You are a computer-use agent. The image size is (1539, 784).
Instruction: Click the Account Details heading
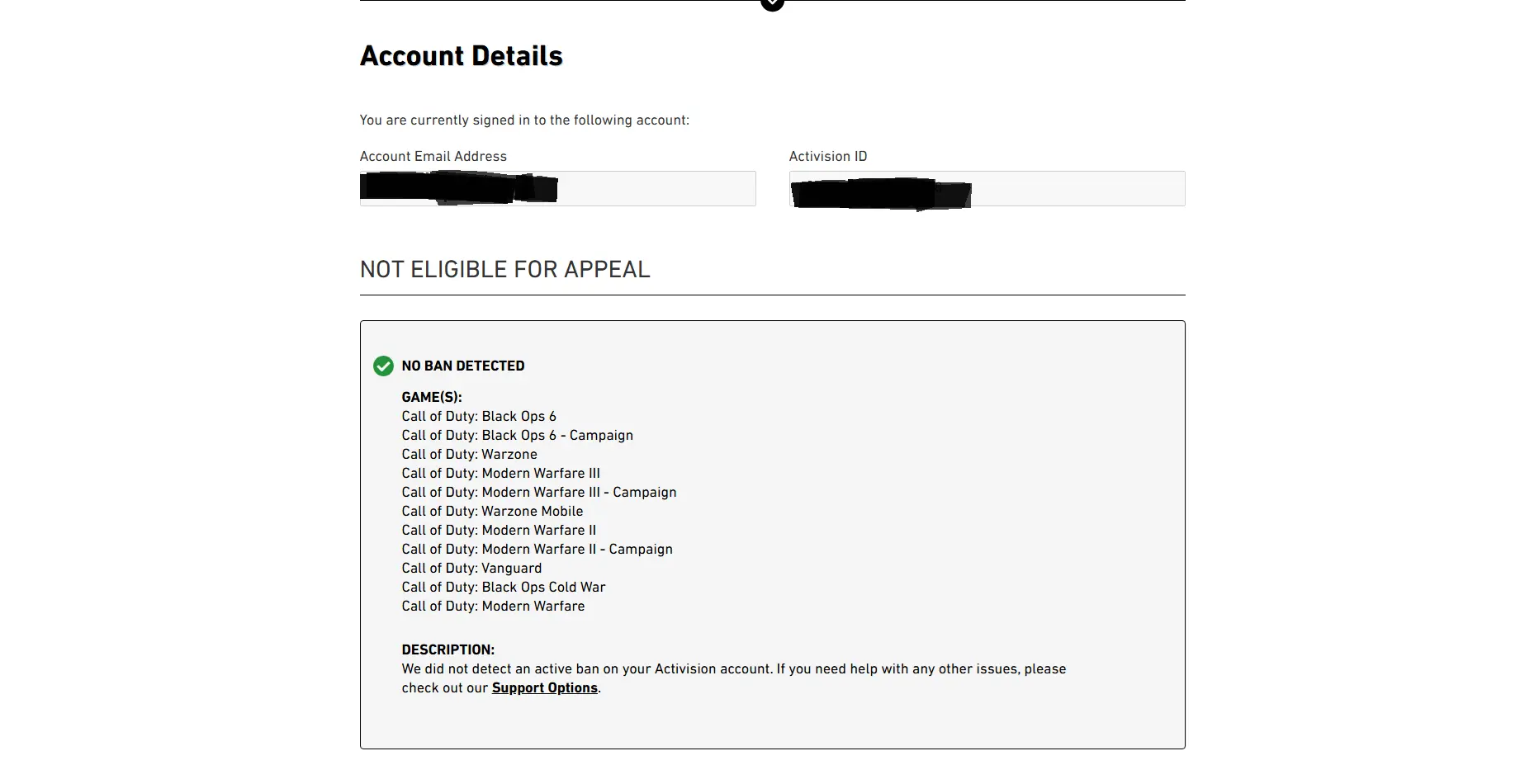point(461,56)
